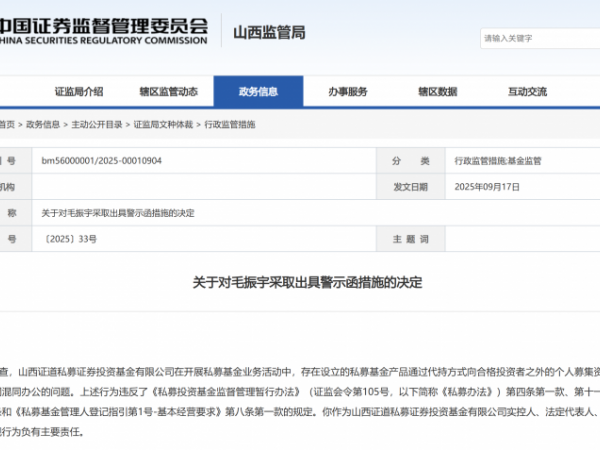Viewport: 600px width, 450px height.
Task: Select the highlighted 政务信息 tab
Action: (258, 92)
